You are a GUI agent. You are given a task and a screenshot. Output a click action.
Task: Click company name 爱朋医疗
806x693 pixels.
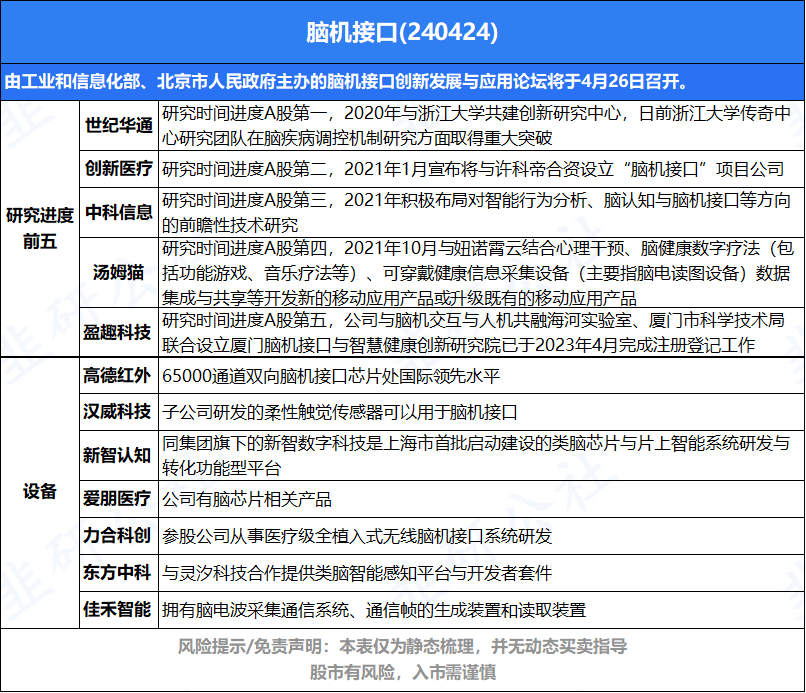(117, 498)
